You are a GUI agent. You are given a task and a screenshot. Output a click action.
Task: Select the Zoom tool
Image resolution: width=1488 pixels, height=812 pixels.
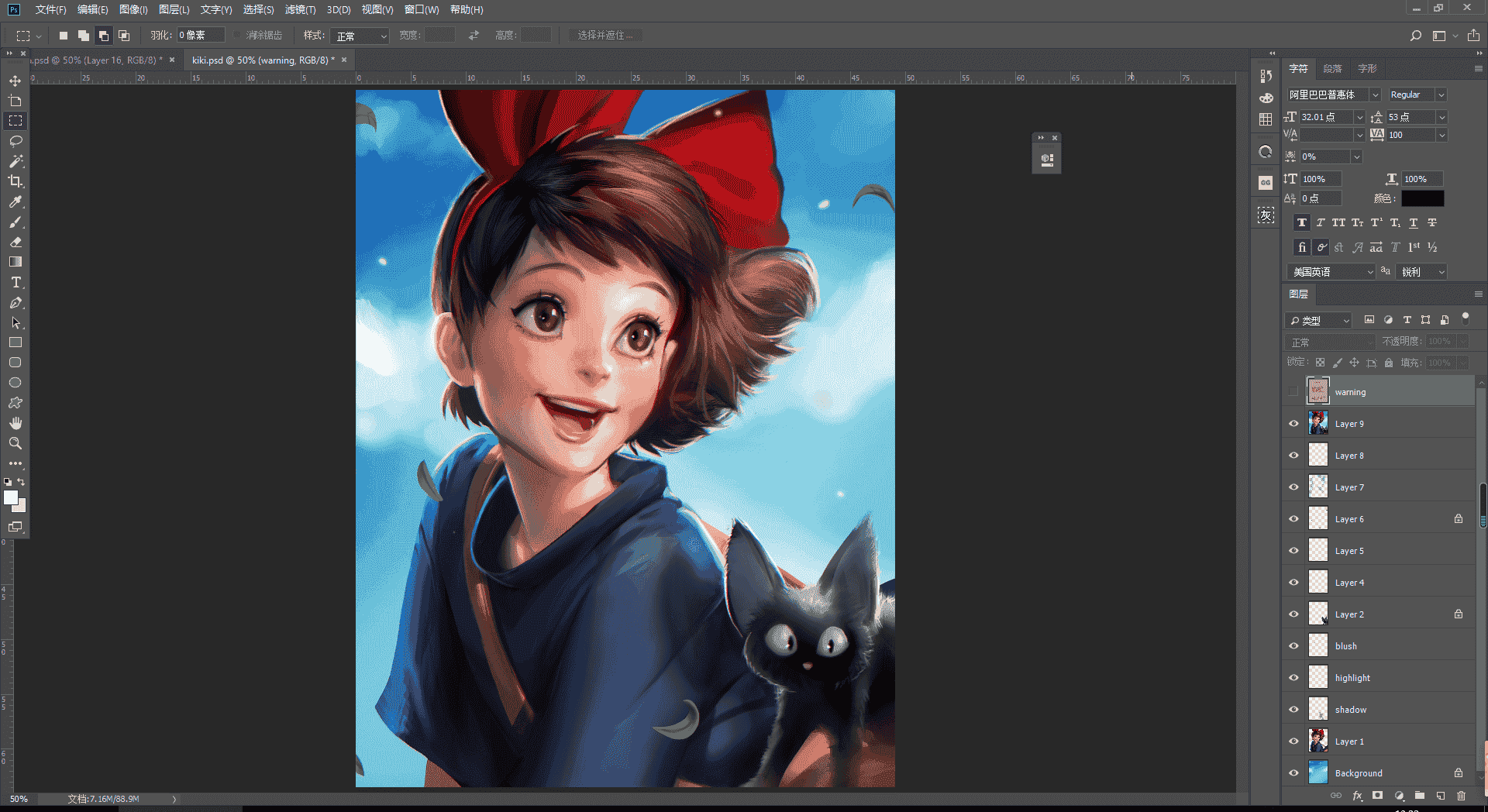click(15, 443)
